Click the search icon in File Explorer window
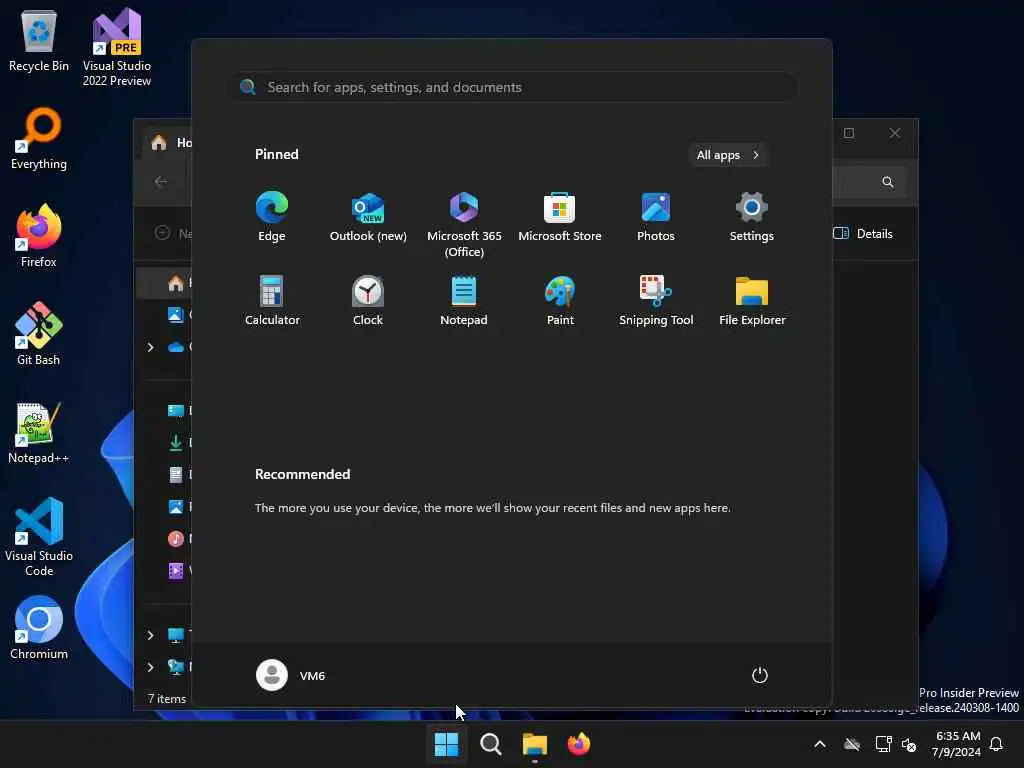 pyautogui.click(x=888, y=182)
